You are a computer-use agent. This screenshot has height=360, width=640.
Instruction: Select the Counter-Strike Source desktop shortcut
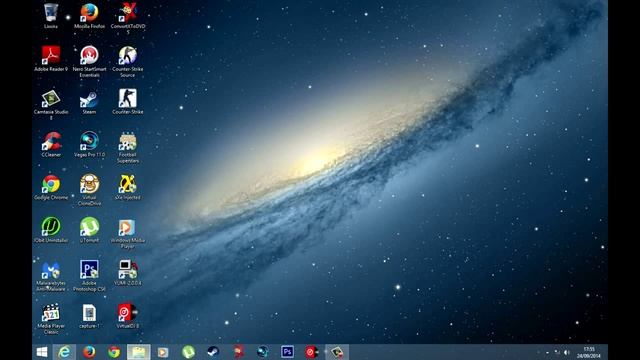(128, 61)
